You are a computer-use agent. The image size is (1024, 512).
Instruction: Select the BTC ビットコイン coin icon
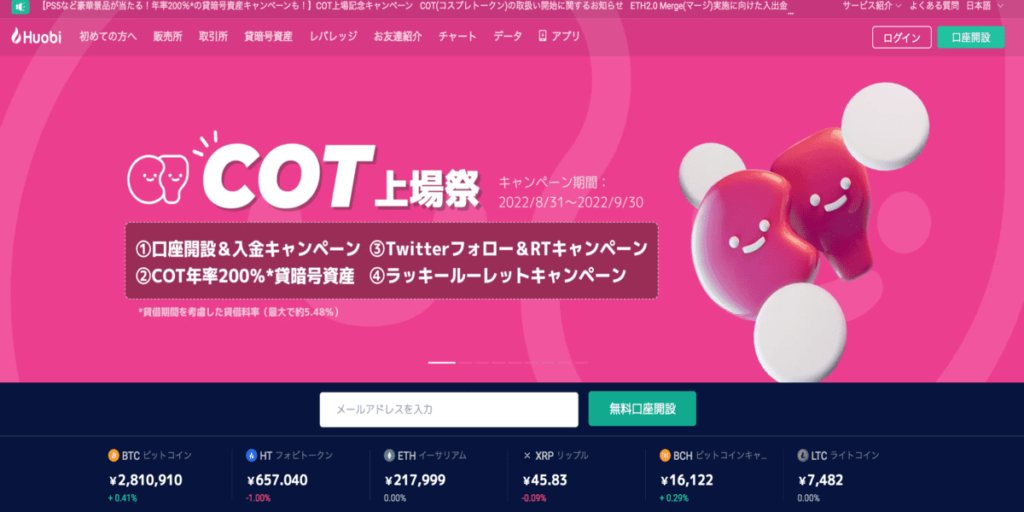pos(114,455)
